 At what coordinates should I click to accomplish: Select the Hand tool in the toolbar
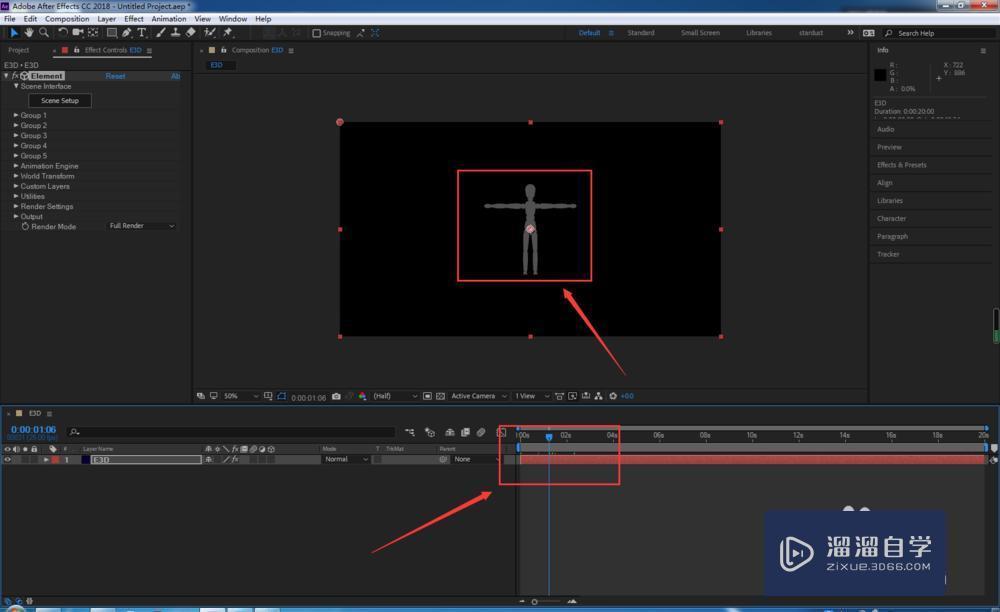click(29, 32)
